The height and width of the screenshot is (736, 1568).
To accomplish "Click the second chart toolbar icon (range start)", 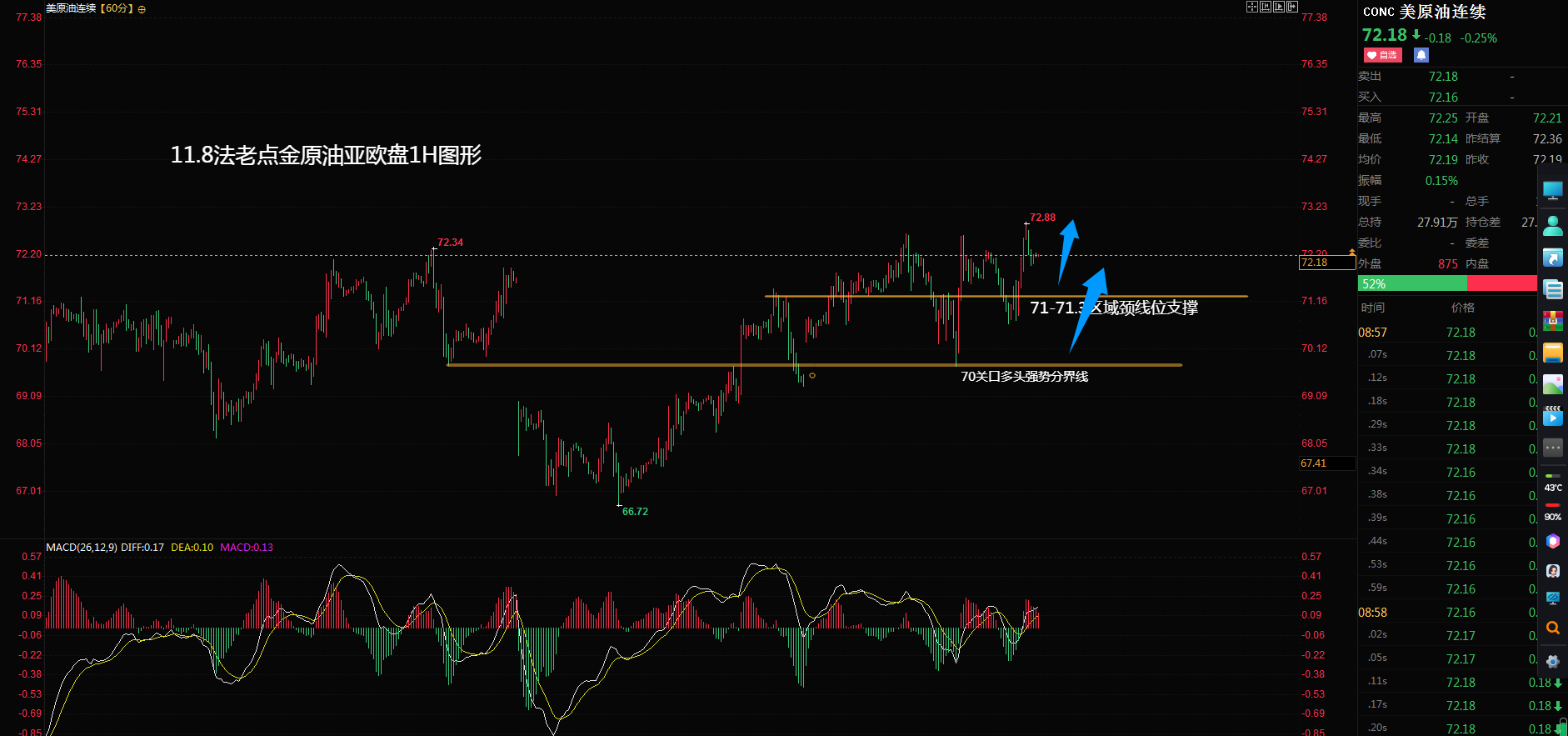I will click(x=1266, y=7).
